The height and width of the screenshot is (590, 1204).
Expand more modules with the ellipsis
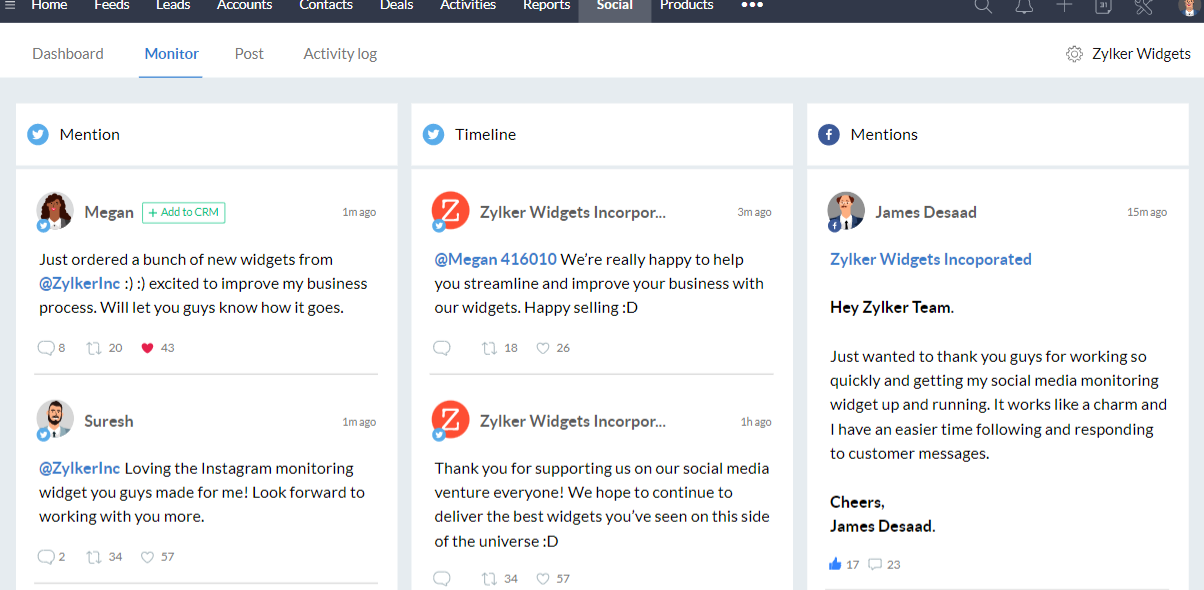(752, 5)
